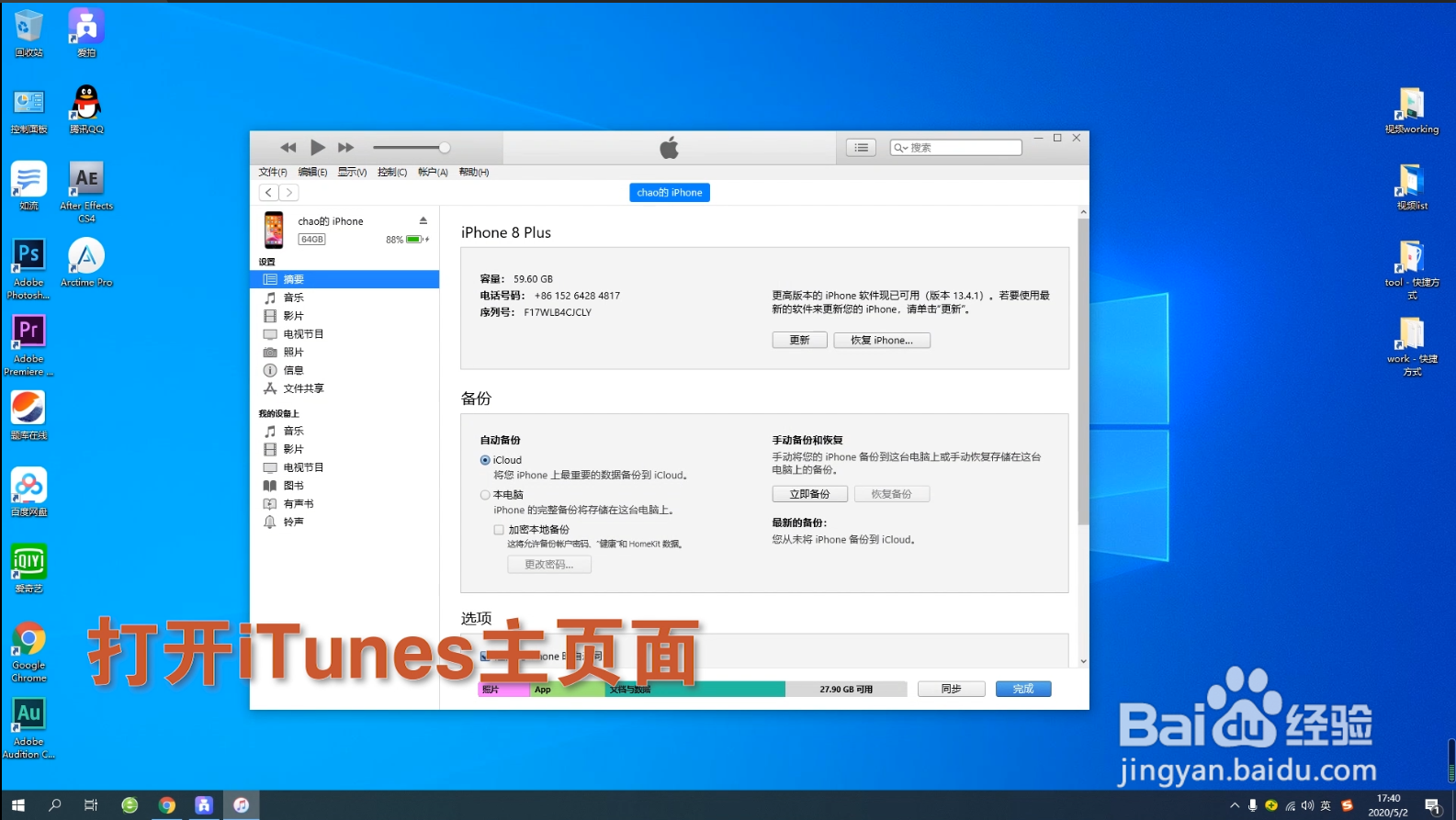Screen dimensions: 1456x820
Task: Click the iTunes icon in taskbar
Action: [x=241, y=805]
